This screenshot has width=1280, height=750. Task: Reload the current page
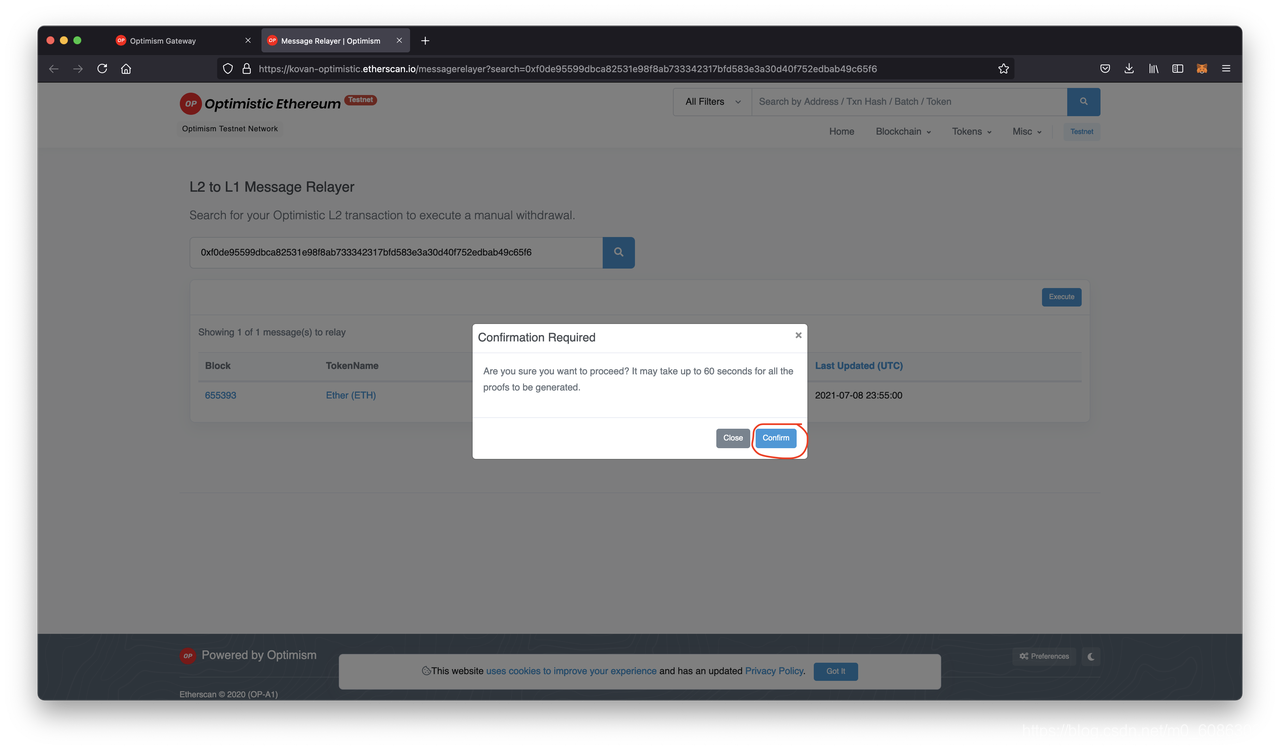click(102, 69)
